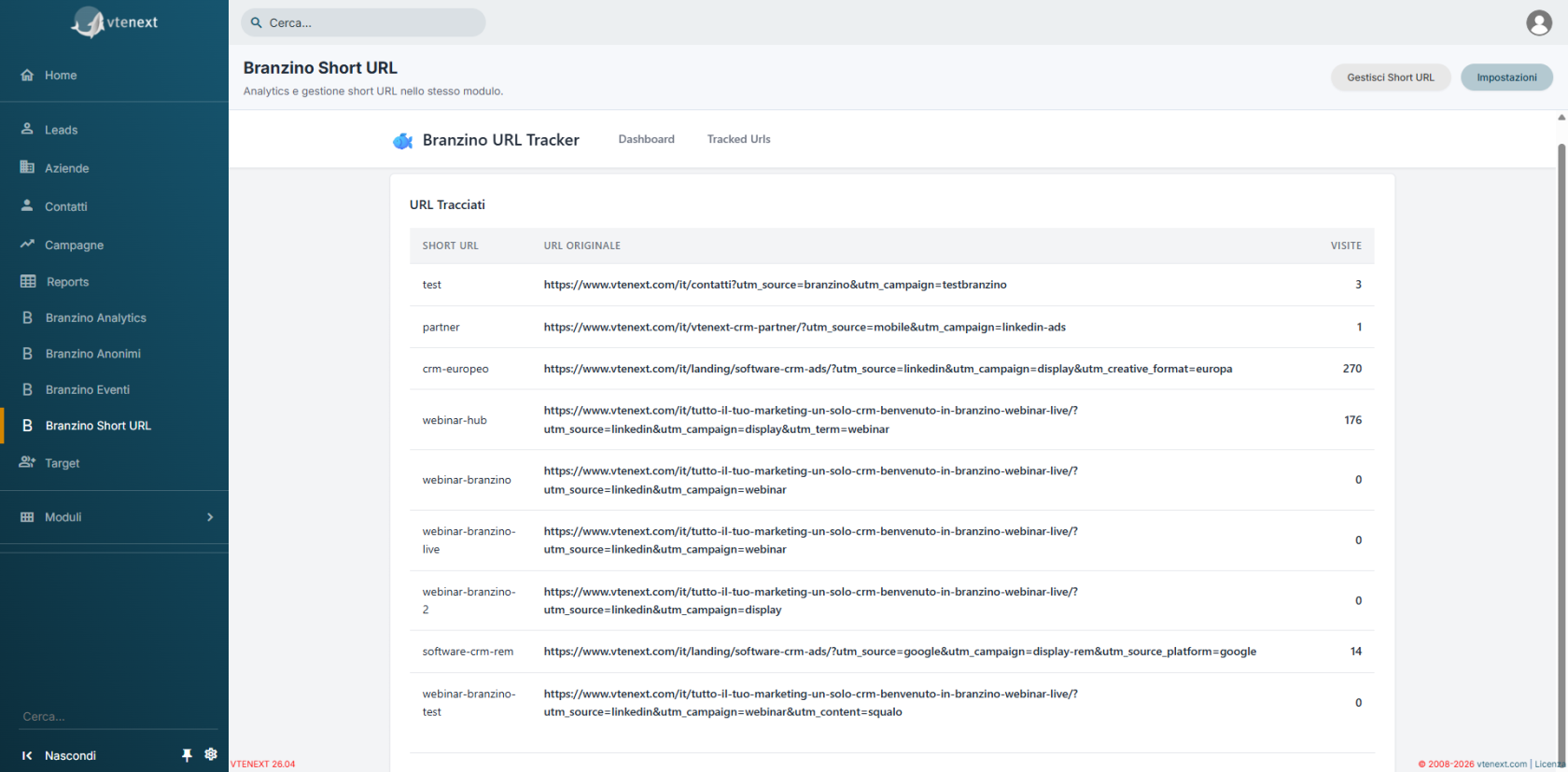This screenshot has width=1568, height=772.
Task: Click the Campagne trend-line icon
Action: (x=27, y=244)
